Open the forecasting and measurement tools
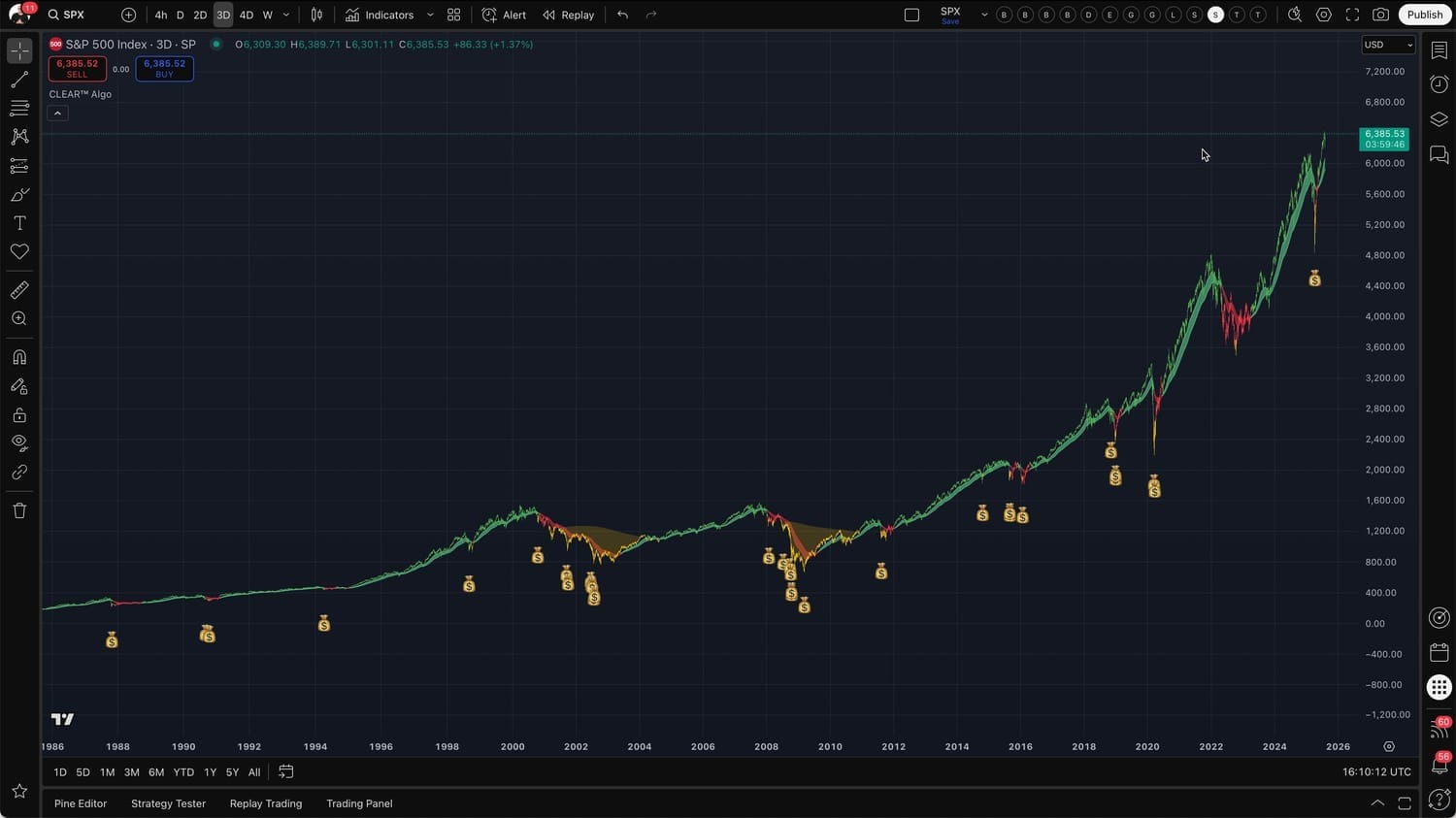This screenshot has width=1456, height=818. tap(19, 166)
